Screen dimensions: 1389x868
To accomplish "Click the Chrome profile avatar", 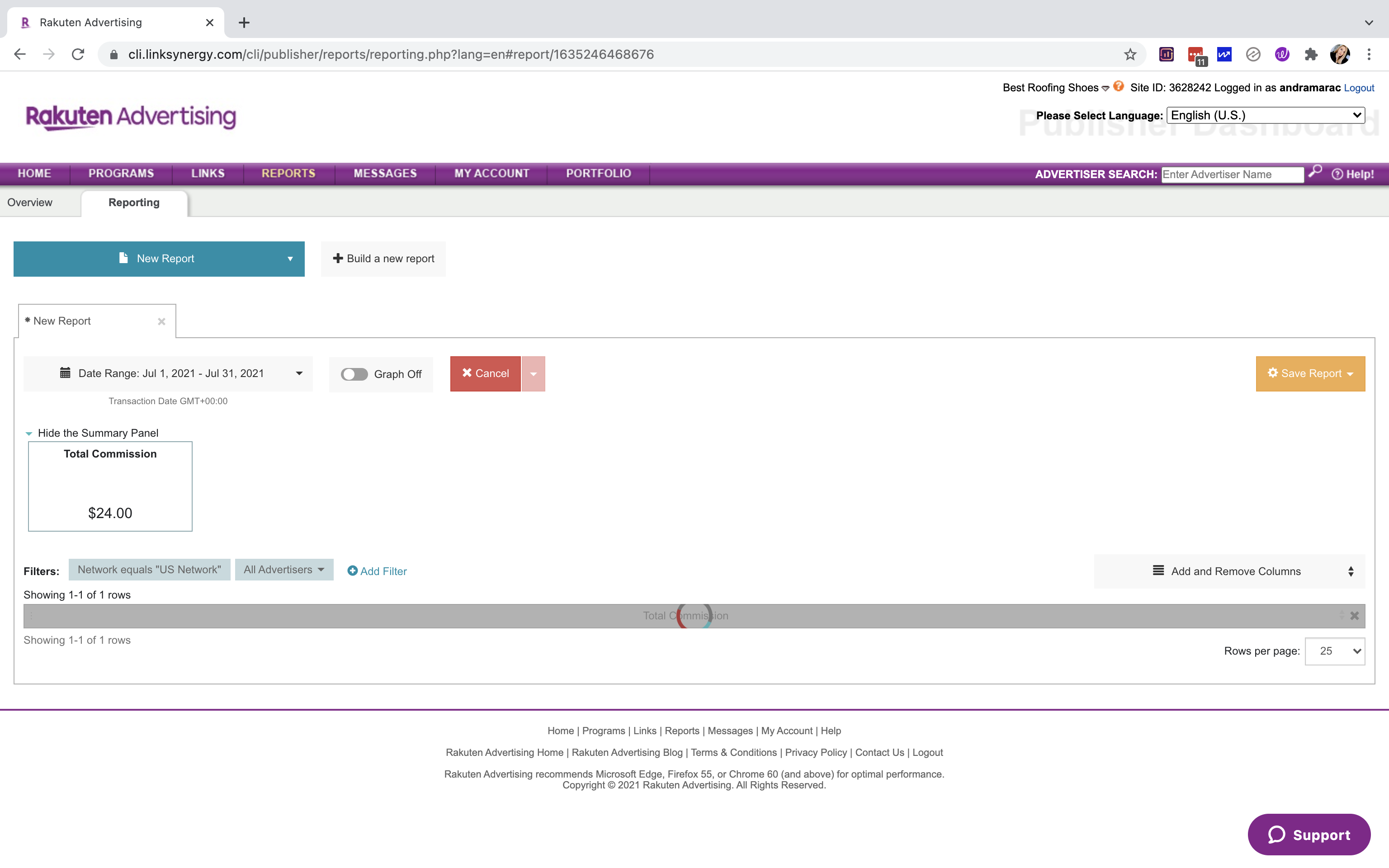I will [1340, 54].
